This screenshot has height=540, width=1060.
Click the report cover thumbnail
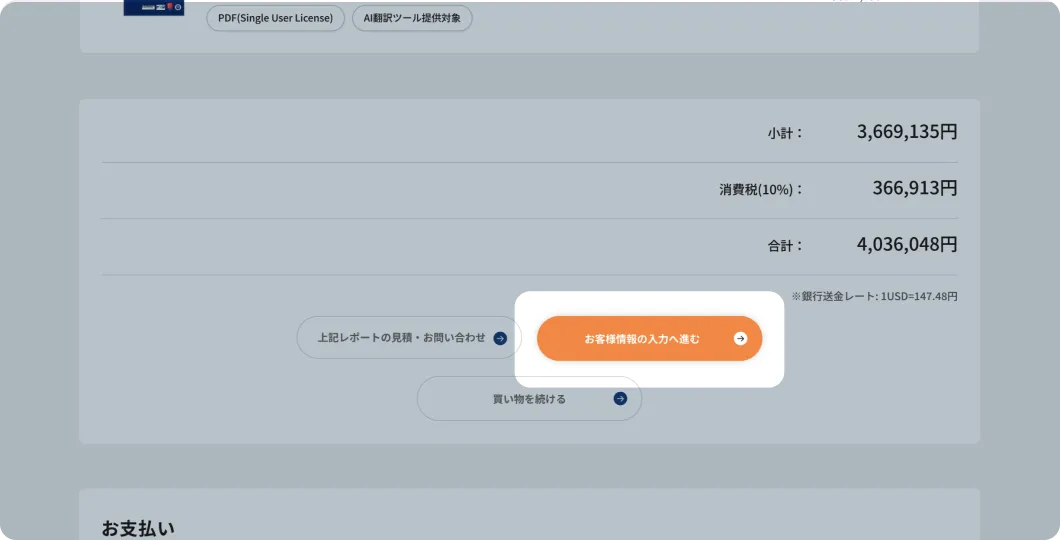point(154,7)
